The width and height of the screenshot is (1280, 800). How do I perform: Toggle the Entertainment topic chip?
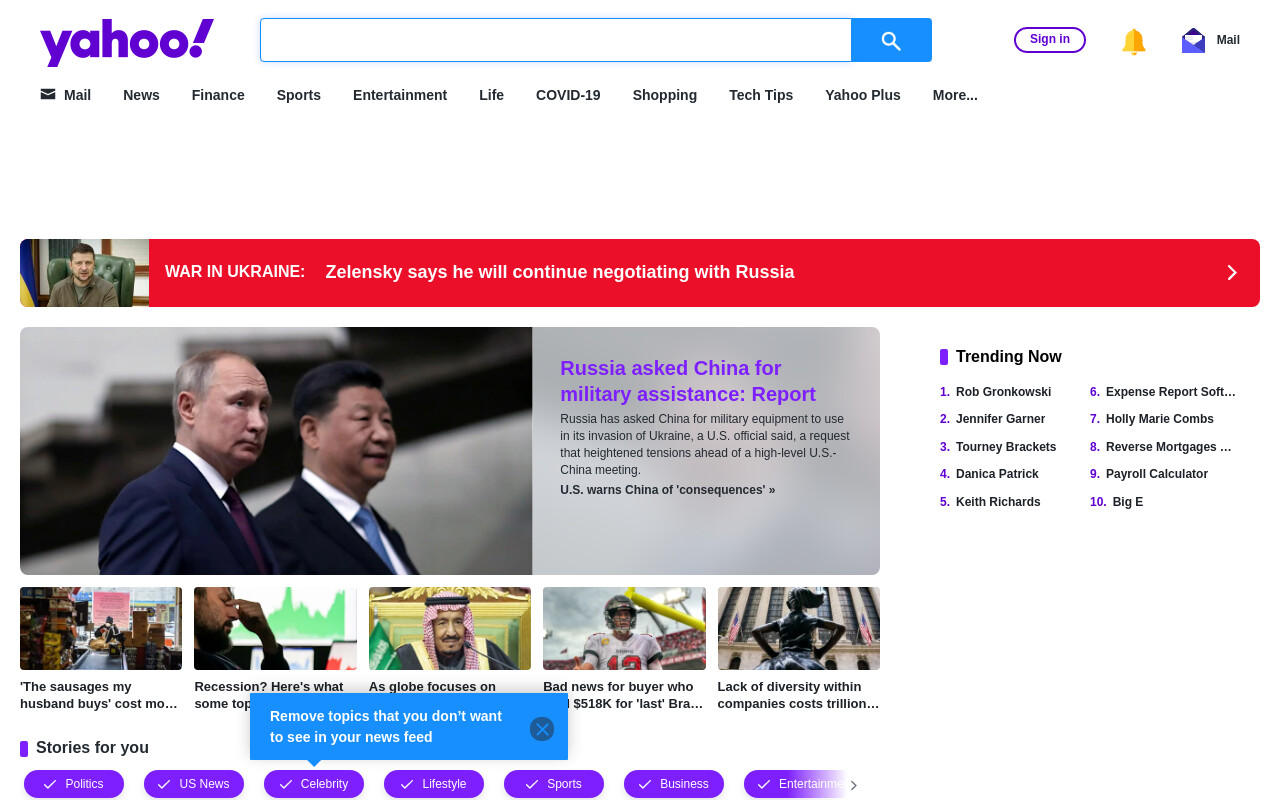(794, 784)
